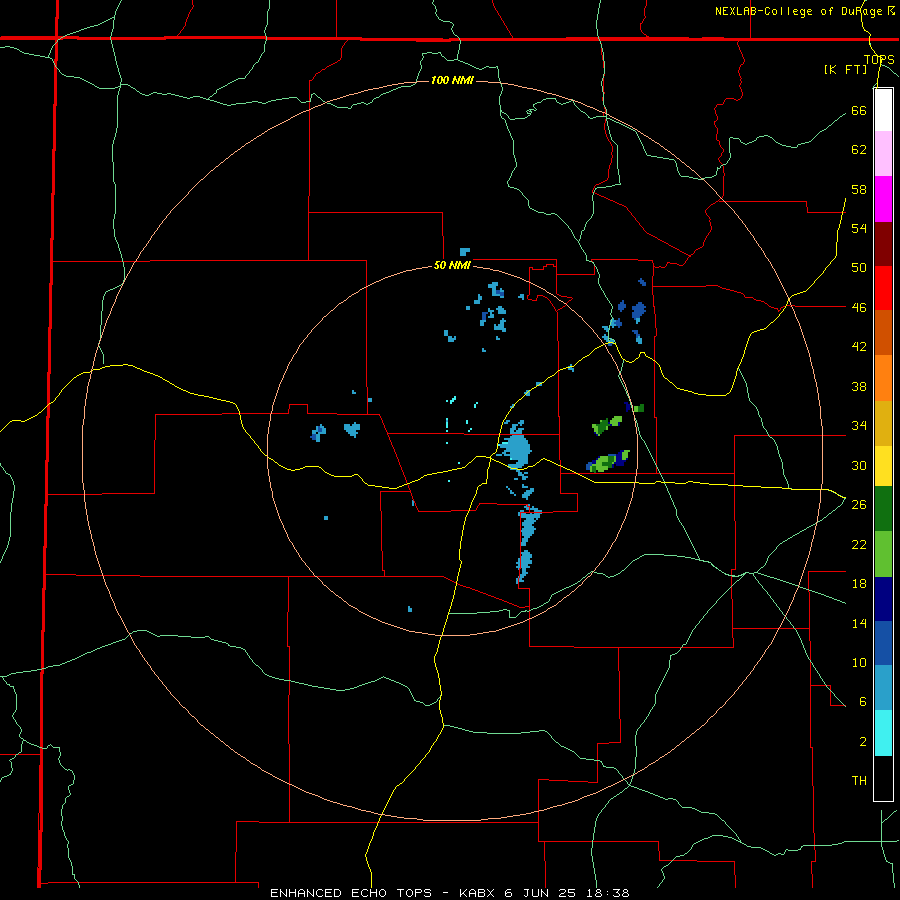
Task: Click the '38' legend value
Action: pos(859,386)
